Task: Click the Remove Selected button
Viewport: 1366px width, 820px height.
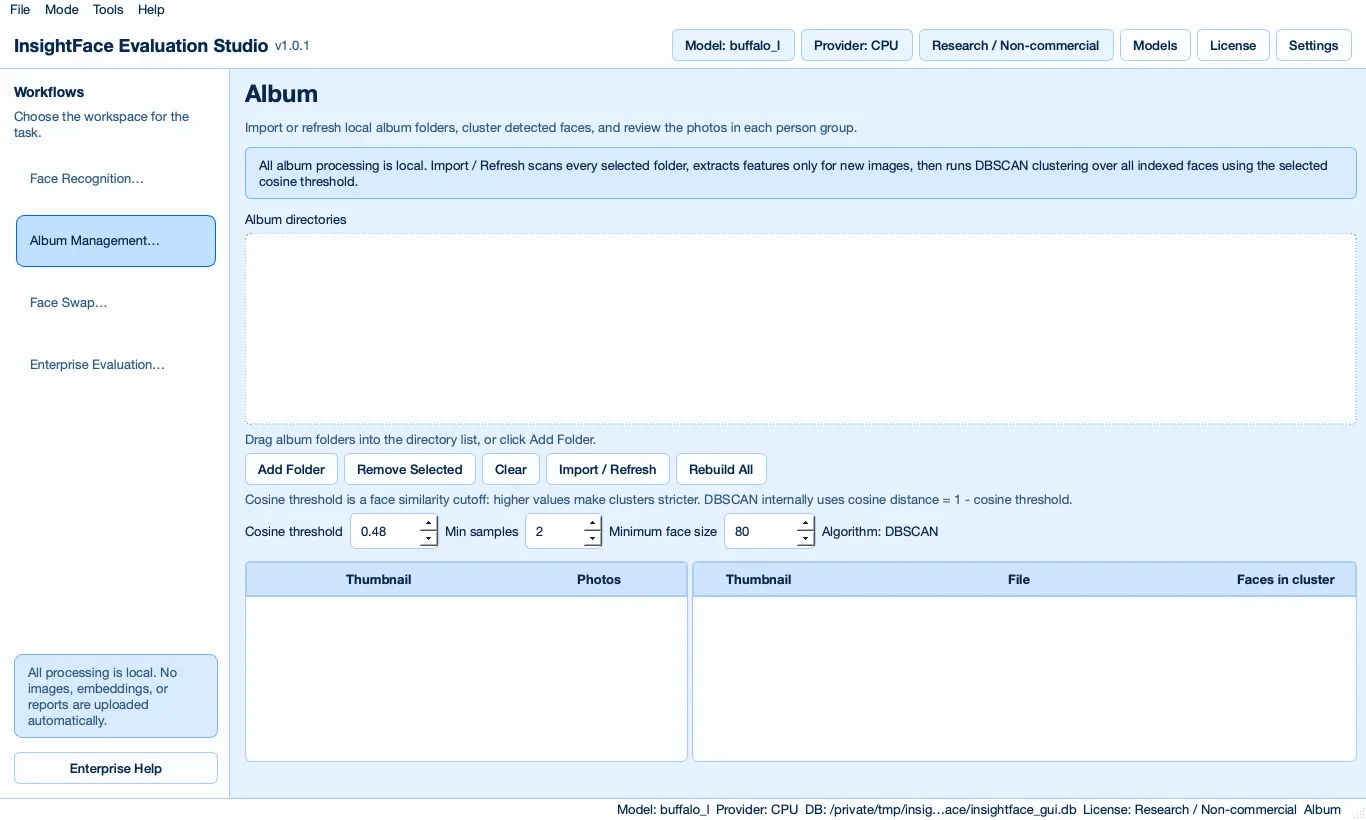Action: tap(410, 469)
